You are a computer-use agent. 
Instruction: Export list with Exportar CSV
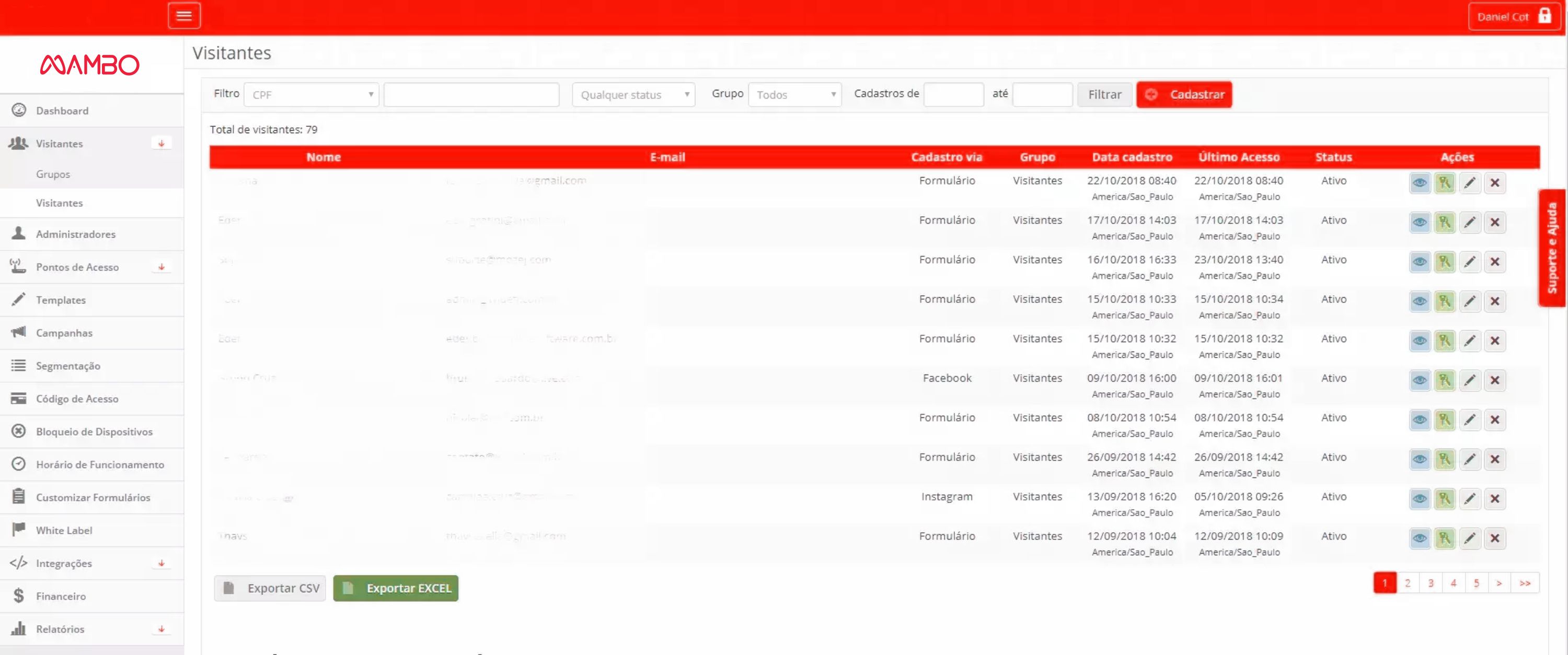pyautogui.click(x=270, y=588)
